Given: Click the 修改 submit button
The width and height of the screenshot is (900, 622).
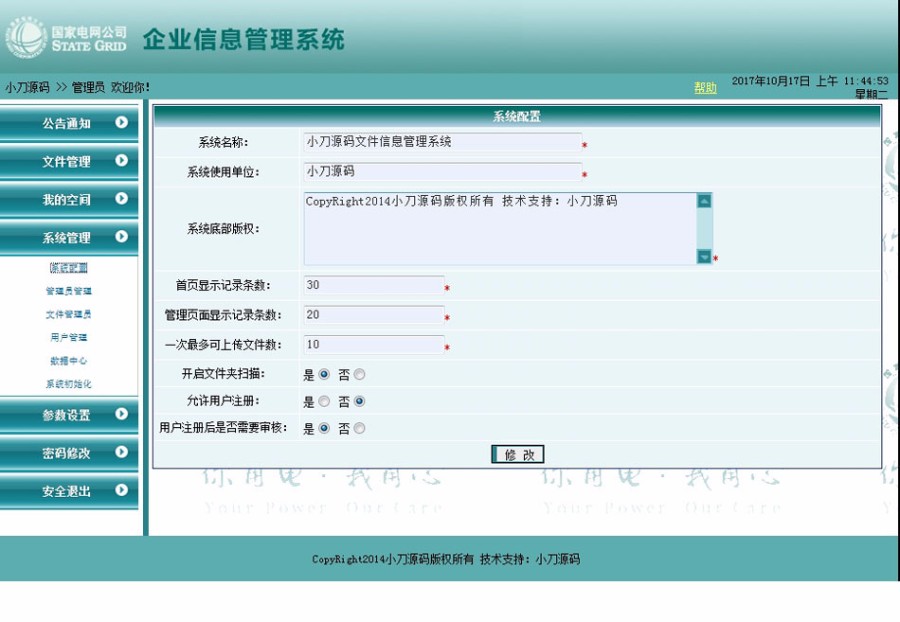Looking at the screenshot, I should click(x=516, y=454).
